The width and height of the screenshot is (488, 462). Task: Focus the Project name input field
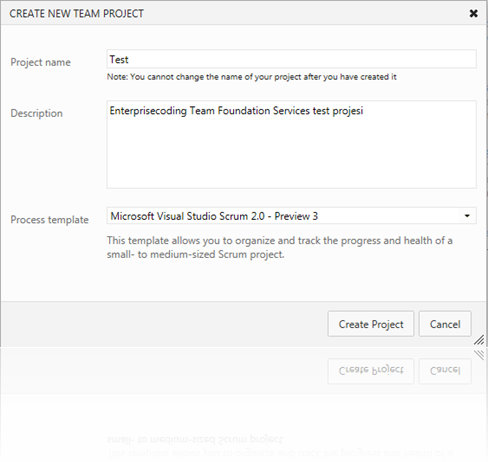[291, 59]
